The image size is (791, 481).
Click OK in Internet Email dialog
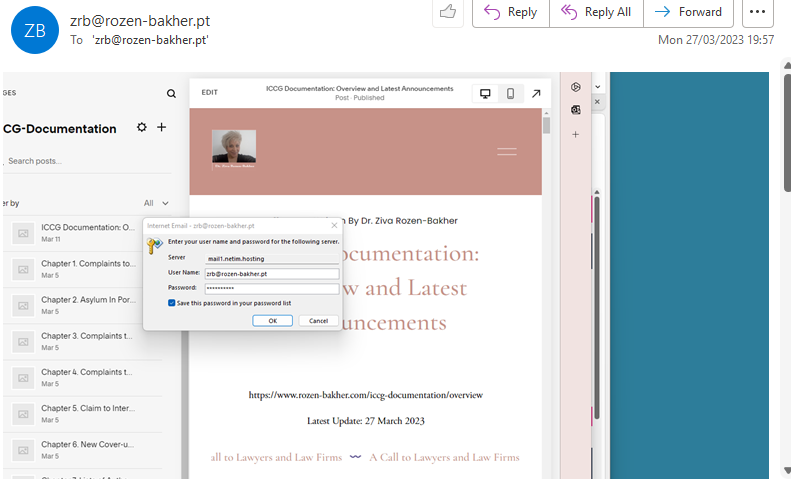coord(272,321)
